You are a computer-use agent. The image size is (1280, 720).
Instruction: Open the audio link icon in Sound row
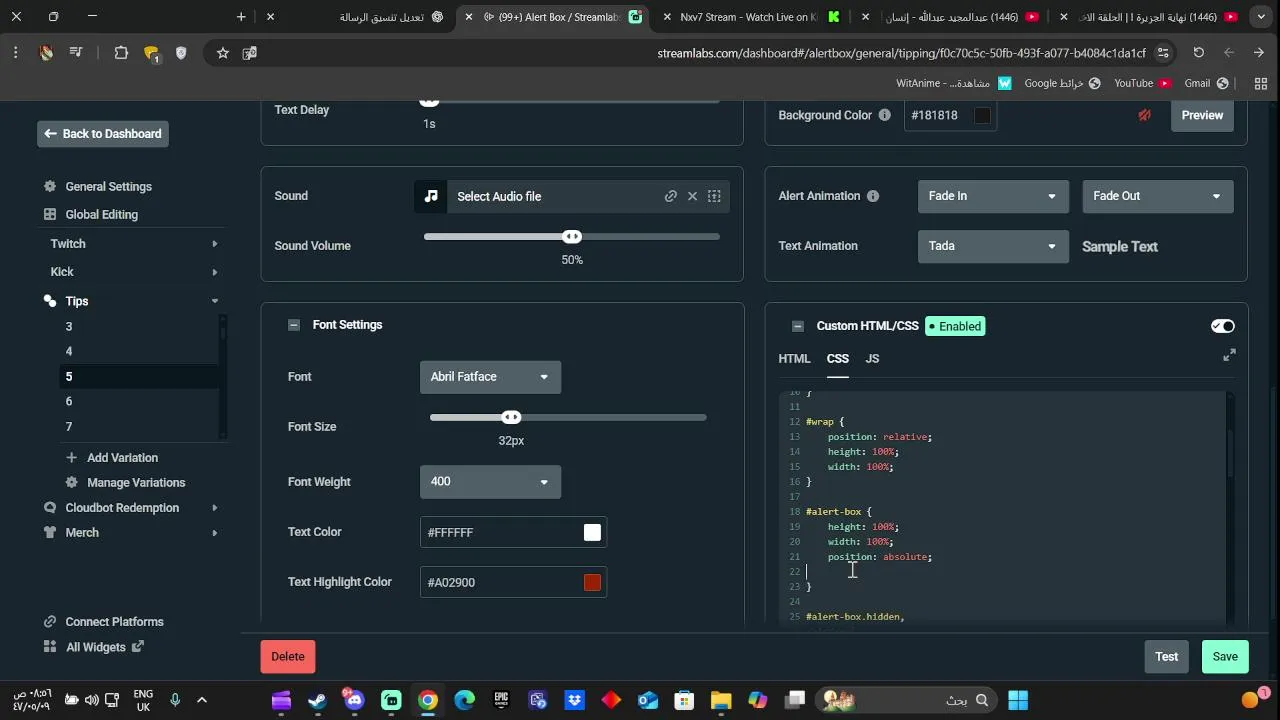[x=671, y=196]
